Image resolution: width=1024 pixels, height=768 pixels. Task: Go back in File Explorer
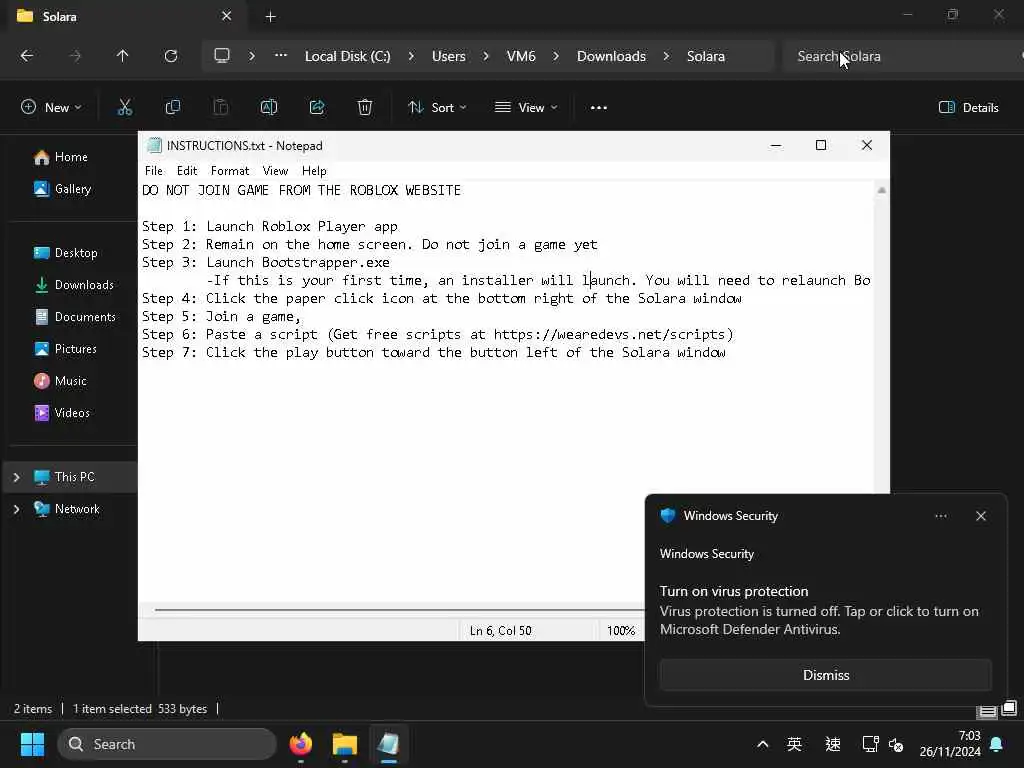click(27, 56)
